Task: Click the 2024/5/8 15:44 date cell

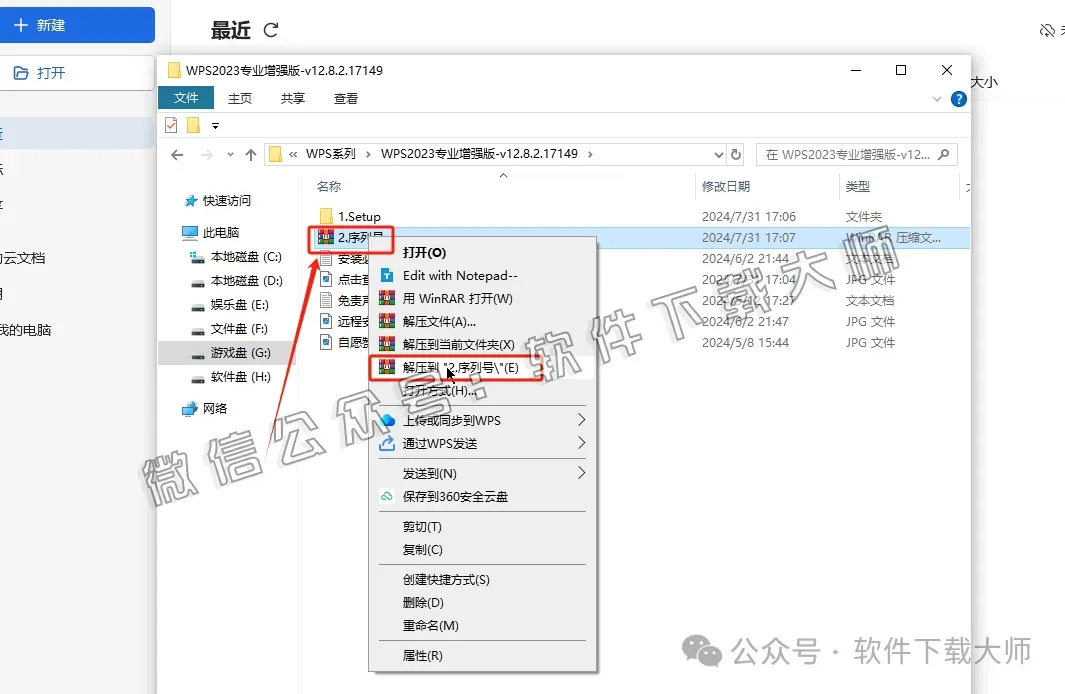Action: coord(745,342)
